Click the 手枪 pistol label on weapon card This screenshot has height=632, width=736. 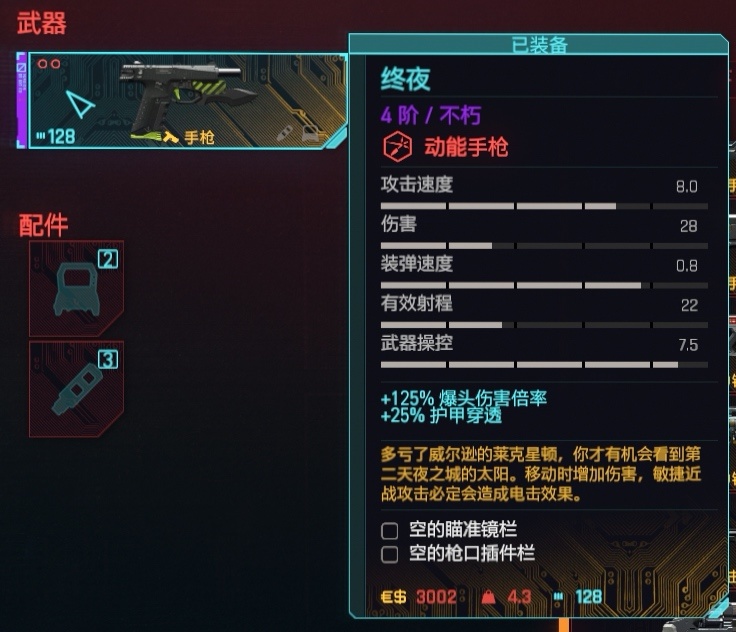(x=199, y=138)
